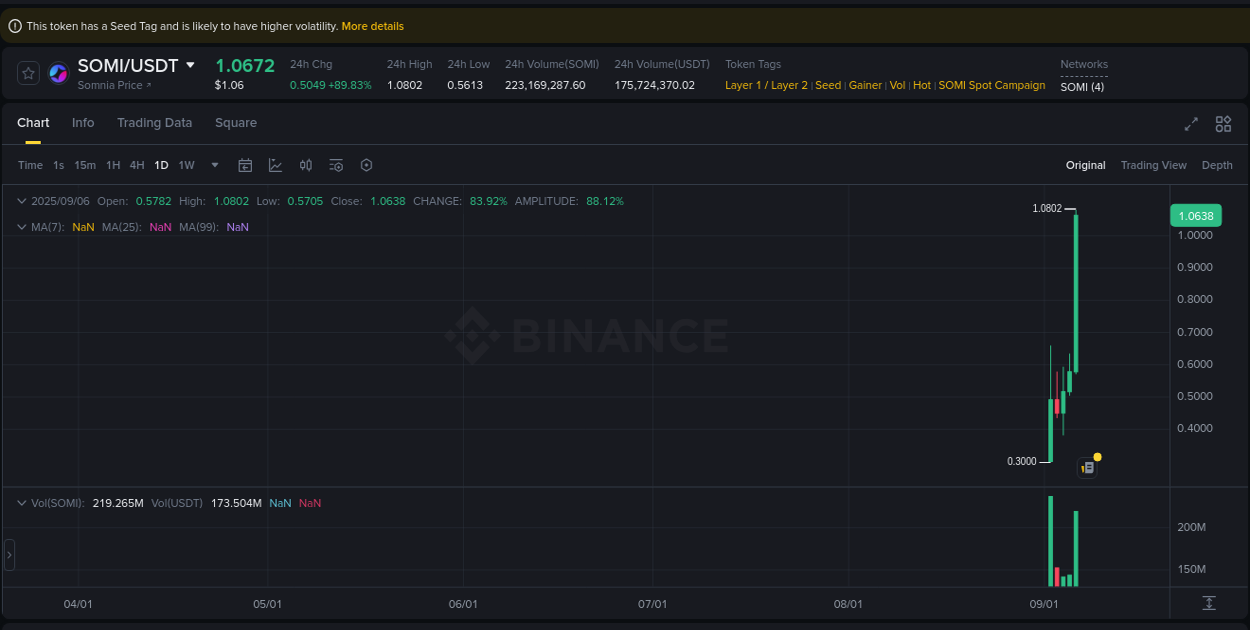Click the highlighted last price label 1.0638

point(1196,215)
